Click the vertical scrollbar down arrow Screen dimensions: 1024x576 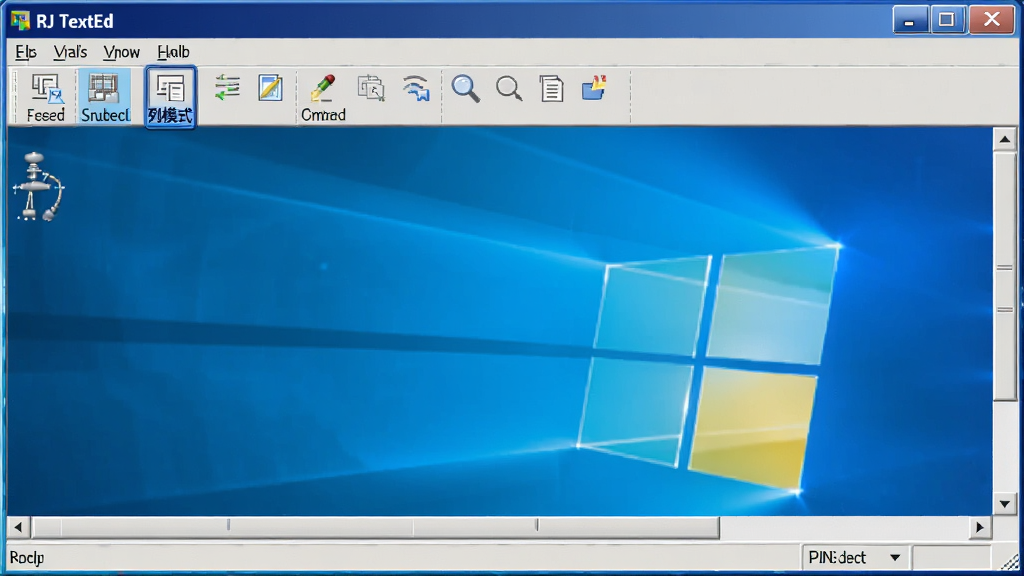[1004, 504]
